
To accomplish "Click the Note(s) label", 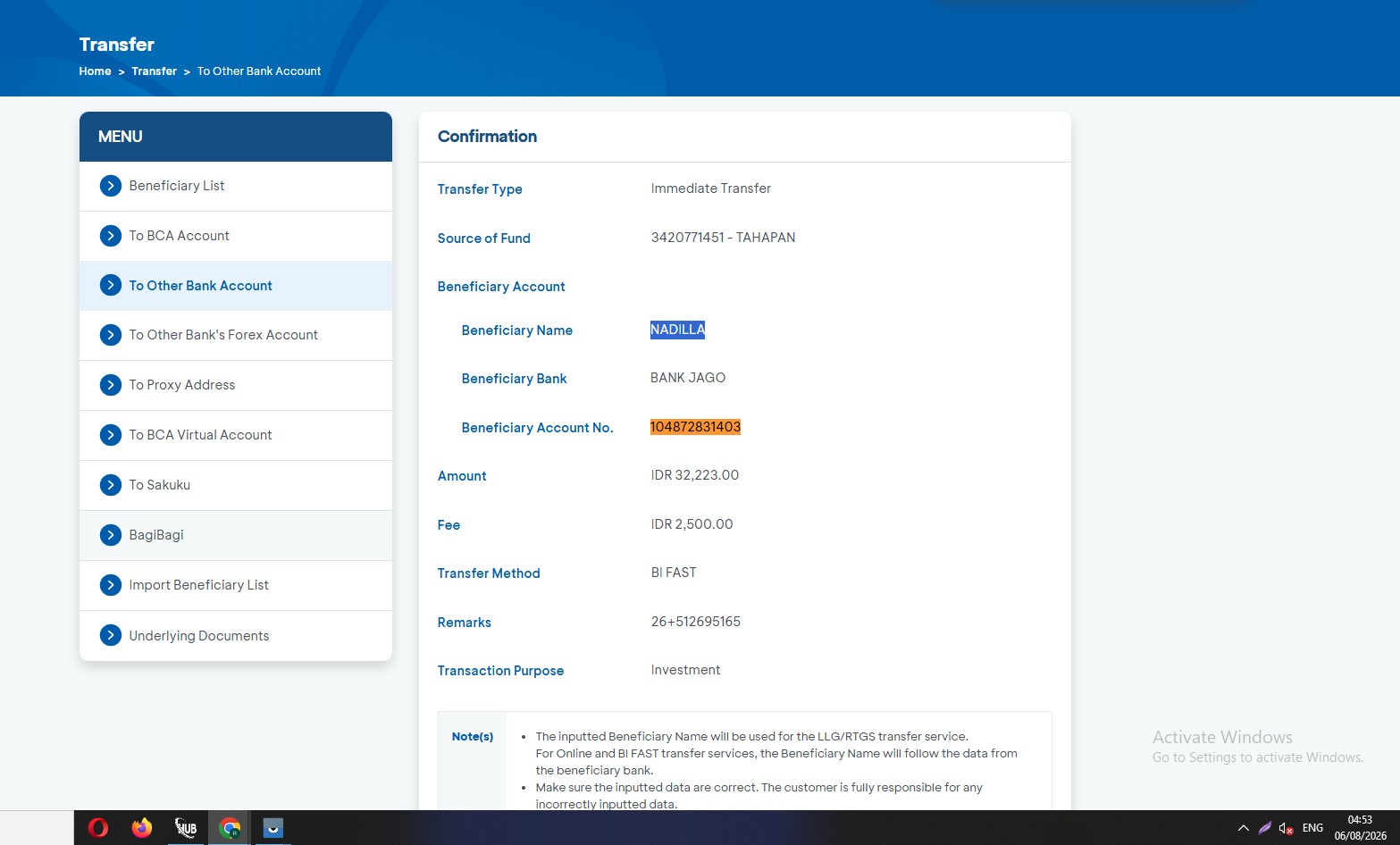I will pyautogui.click(x=473, y=737).
